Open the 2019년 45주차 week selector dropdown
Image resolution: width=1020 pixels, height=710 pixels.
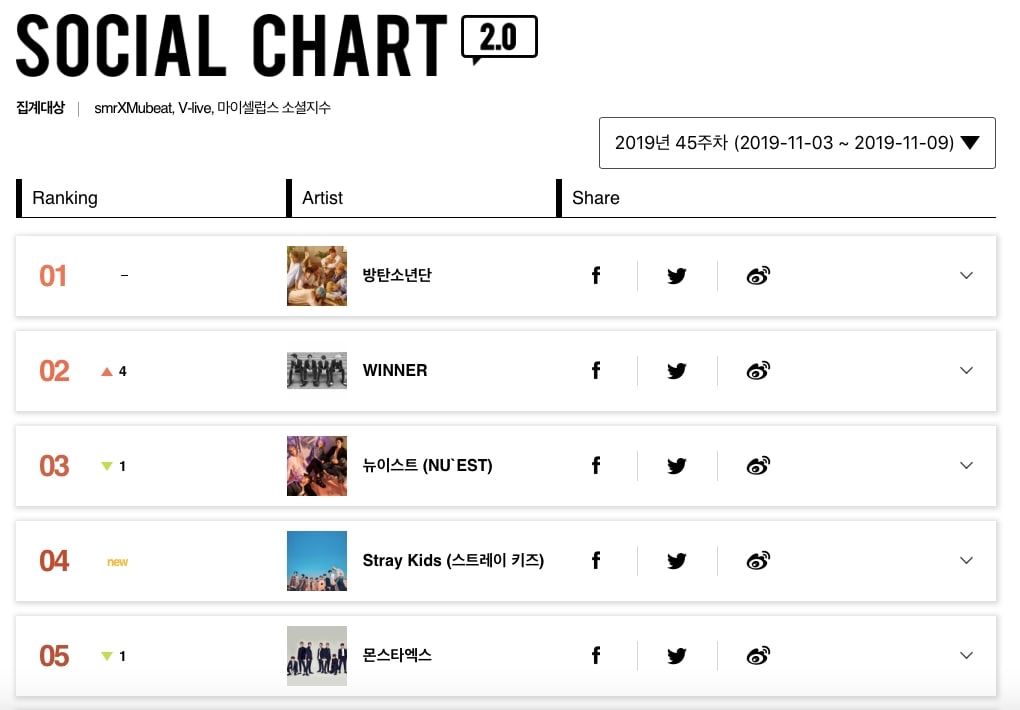coord(797,143)
